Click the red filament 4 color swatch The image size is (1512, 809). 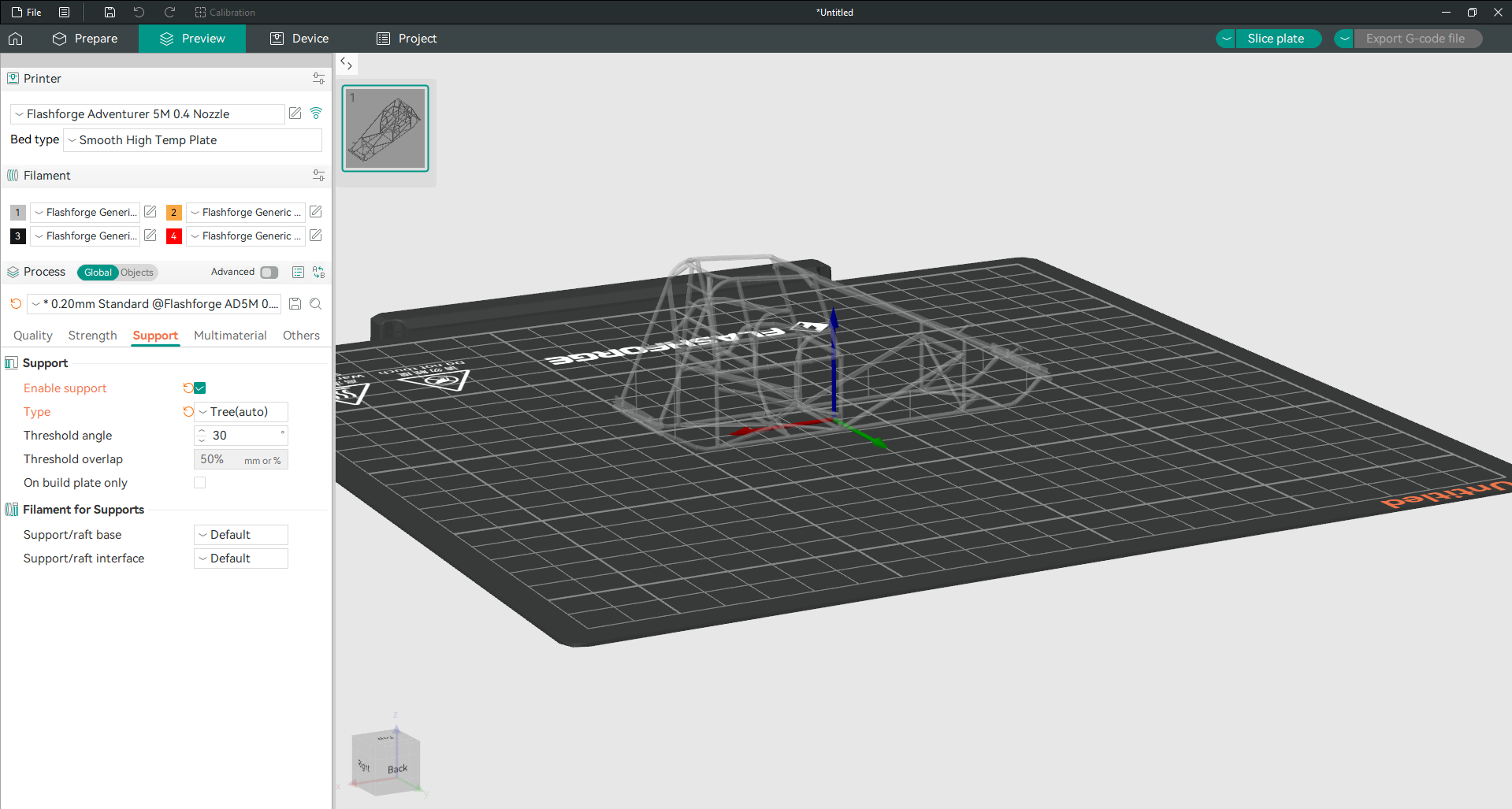[174, 236]
